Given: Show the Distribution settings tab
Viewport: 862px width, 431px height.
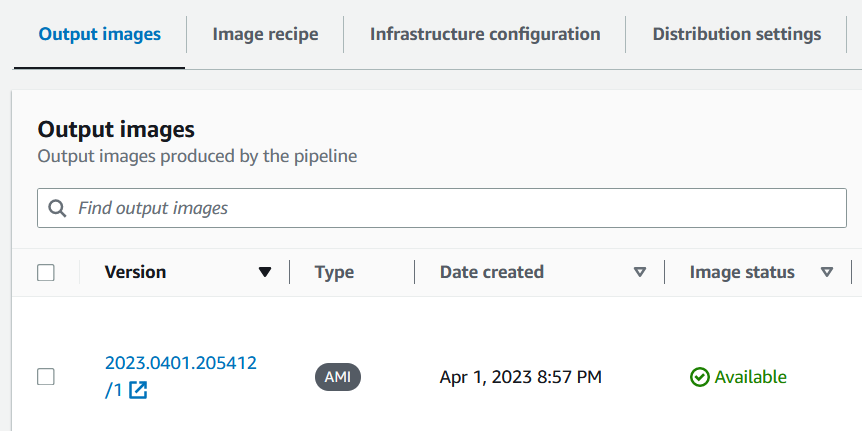Looking at the screenshot, I should [736, 34].
